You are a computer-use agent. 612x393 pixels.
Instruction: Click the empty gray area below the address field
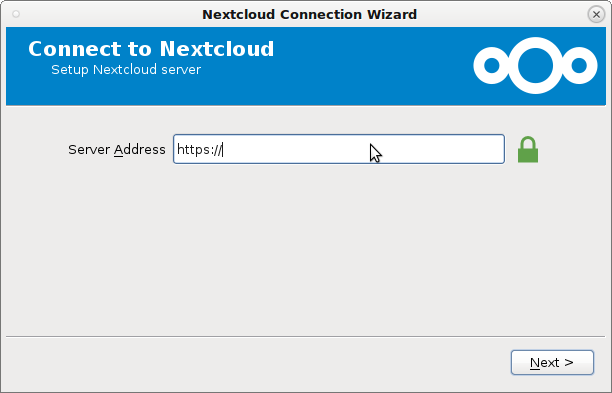click(306, 250)
